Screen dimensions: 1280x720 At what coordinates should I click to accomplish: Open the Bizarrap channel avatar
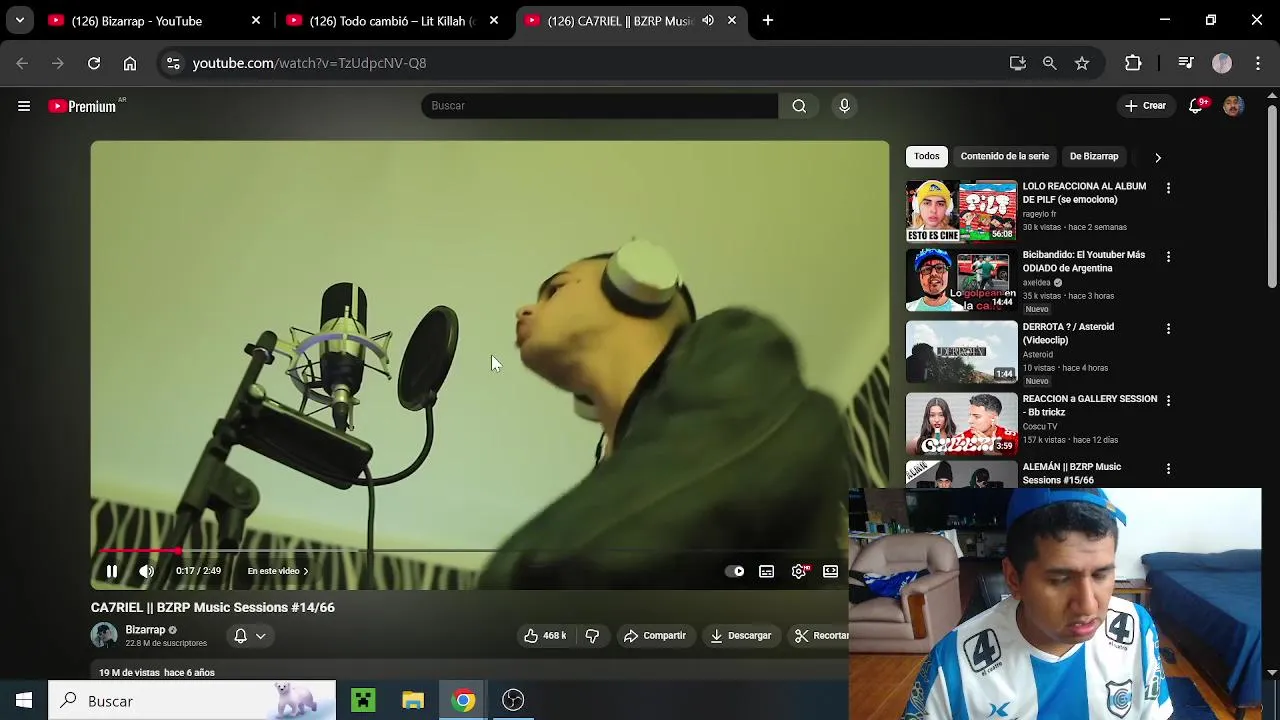(x=104, y=636)
